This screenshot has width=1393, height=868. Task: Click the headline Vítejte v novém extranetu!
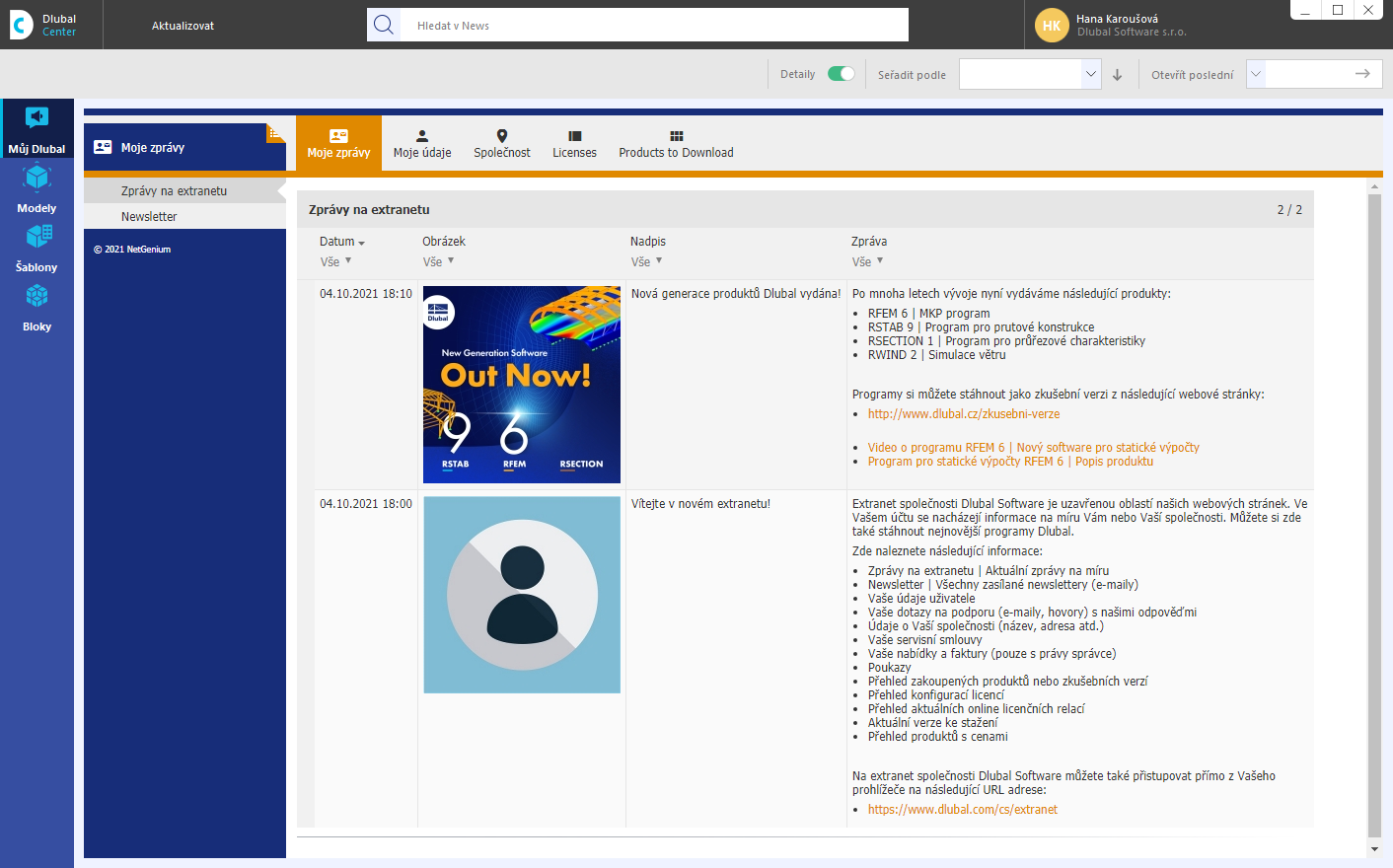click(x=700, y=504)
